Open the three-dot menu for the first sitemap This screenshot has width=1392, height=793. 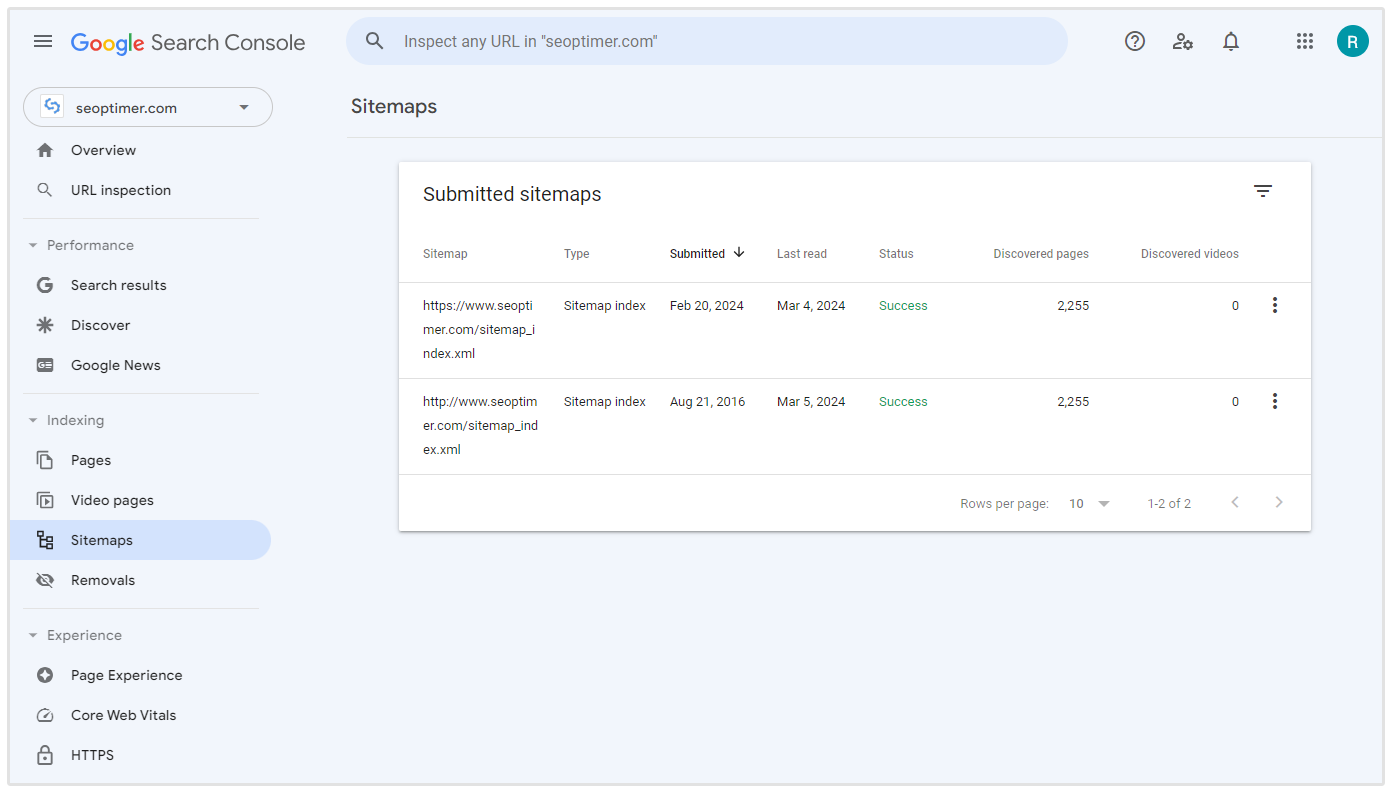(1274, 305)
